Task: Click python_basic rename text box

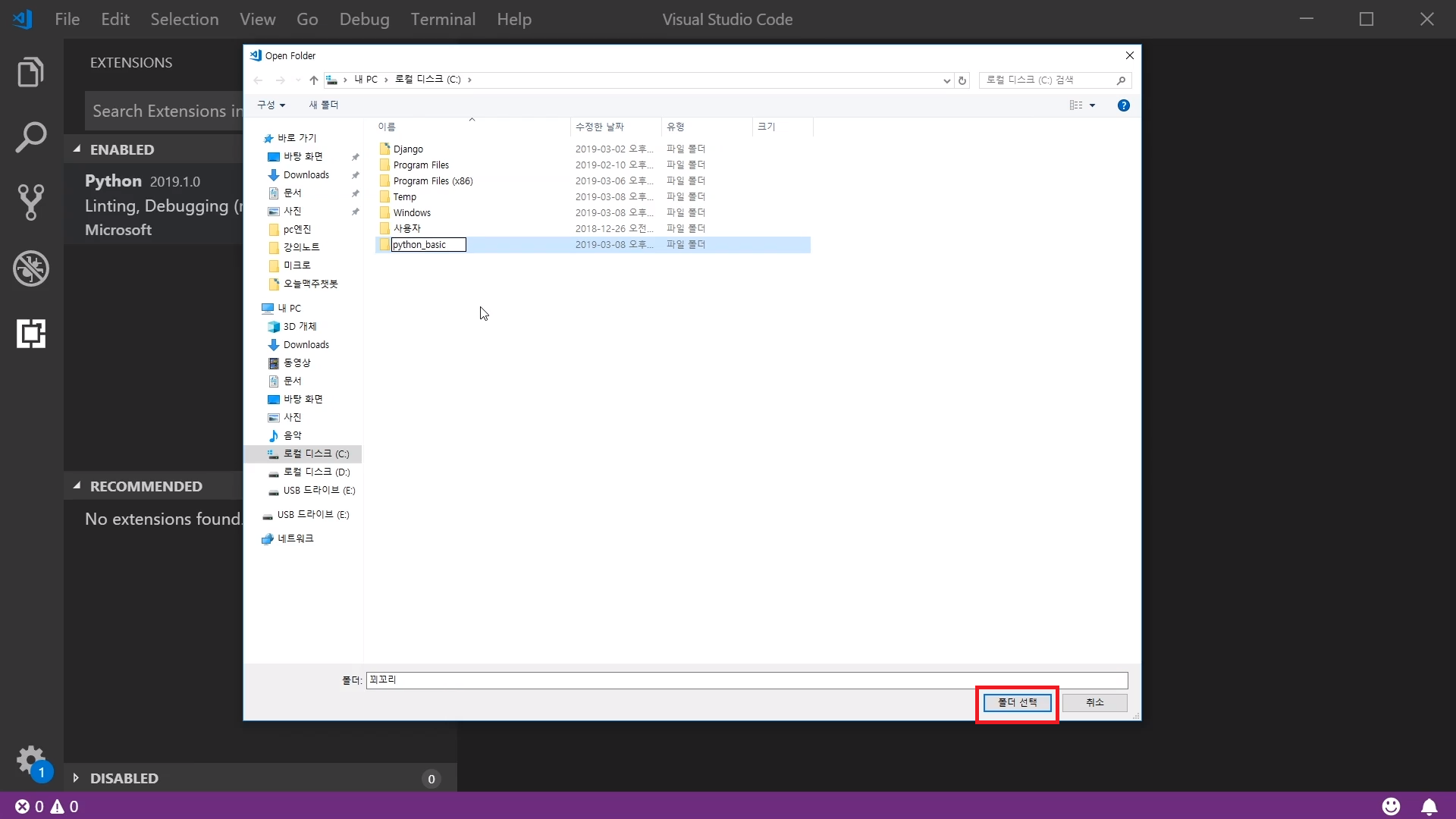Action: click(428, 245)
